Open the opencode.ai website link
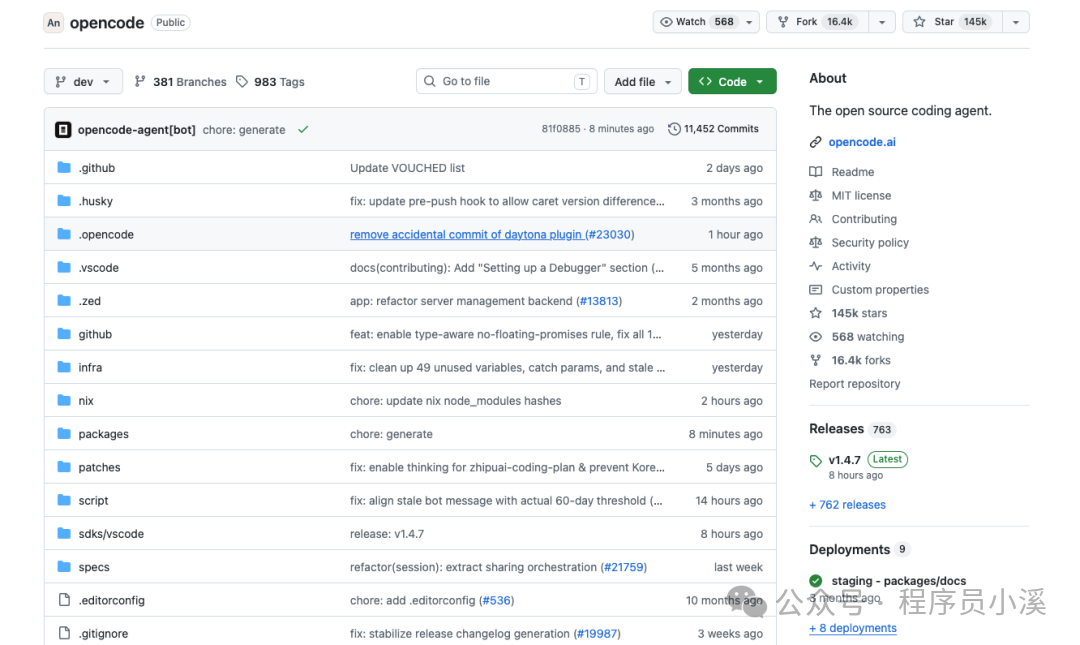Image resolution: width=1080 pixels, height=645 pixels. coord(862,142)
